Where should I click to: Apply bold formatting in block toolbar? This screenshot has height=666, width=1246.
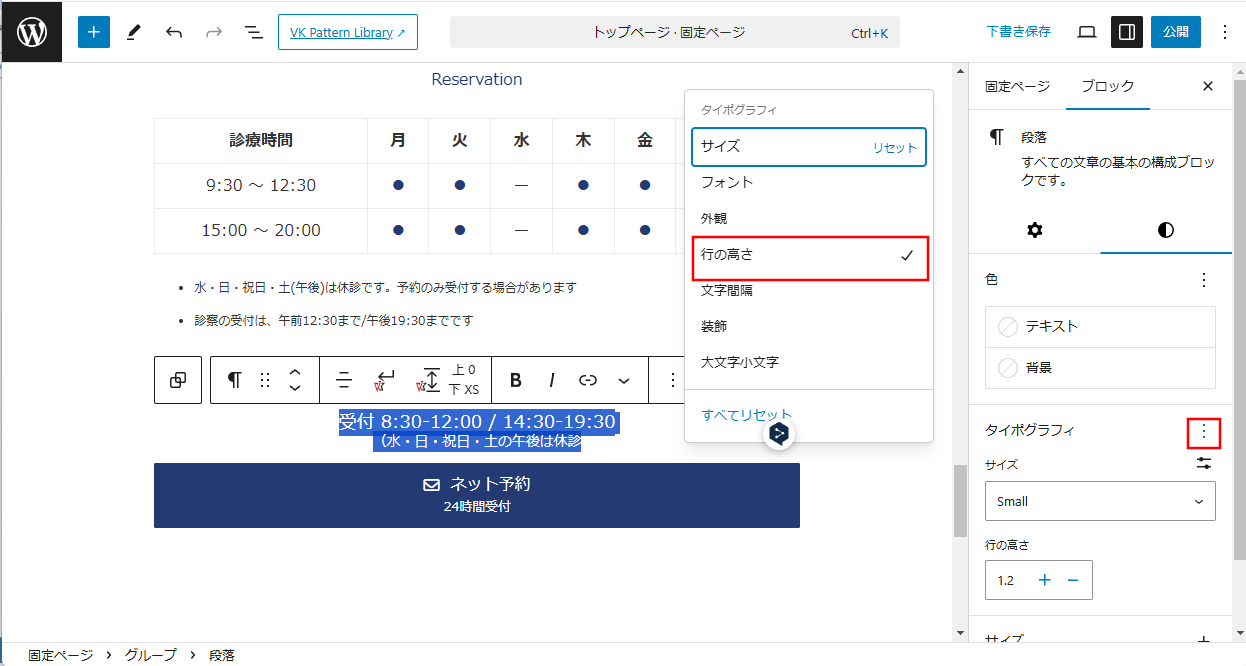516,380
